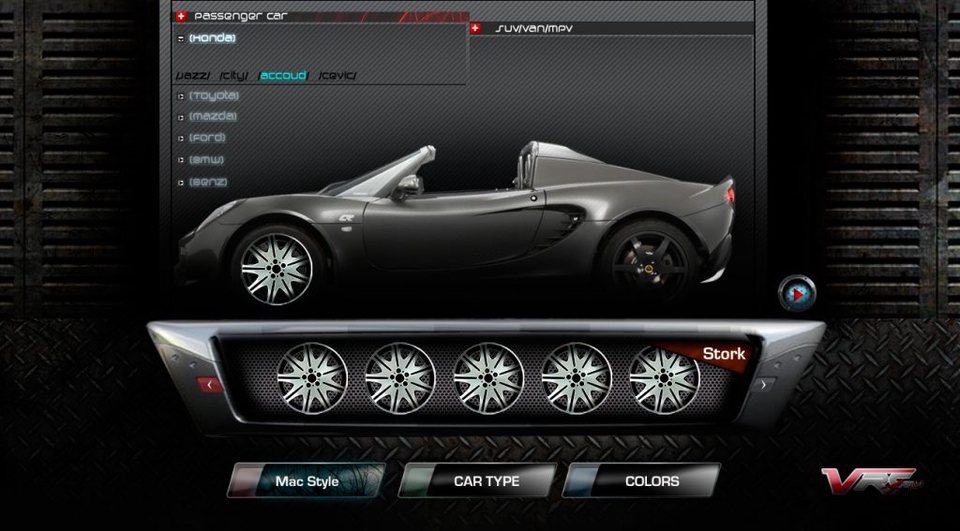Choose the Benz brand label
Screen dimensions: 960x531
pos(208,182)
